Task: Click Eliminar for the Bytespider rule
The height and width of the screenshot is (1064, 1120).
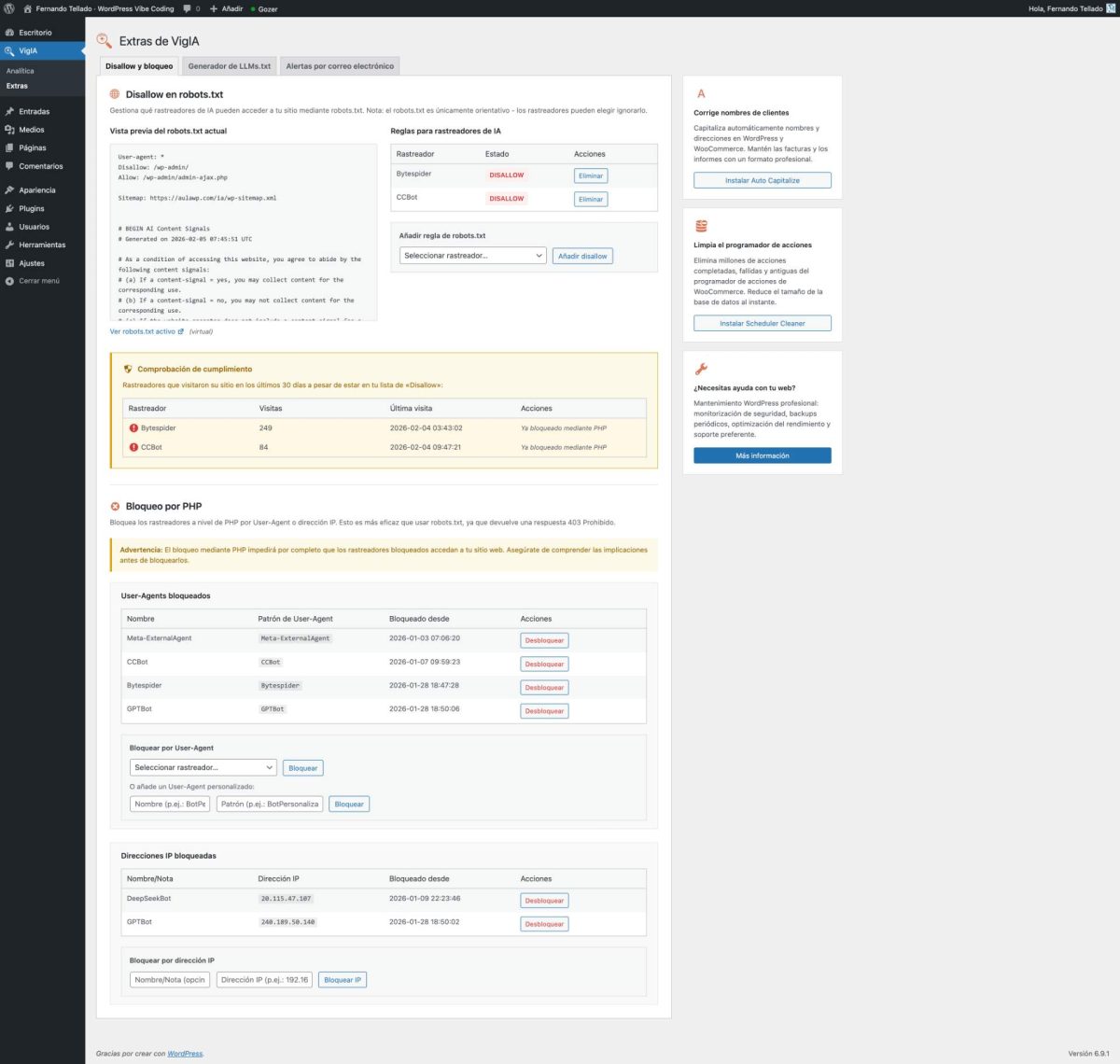Action: [590, 175]
